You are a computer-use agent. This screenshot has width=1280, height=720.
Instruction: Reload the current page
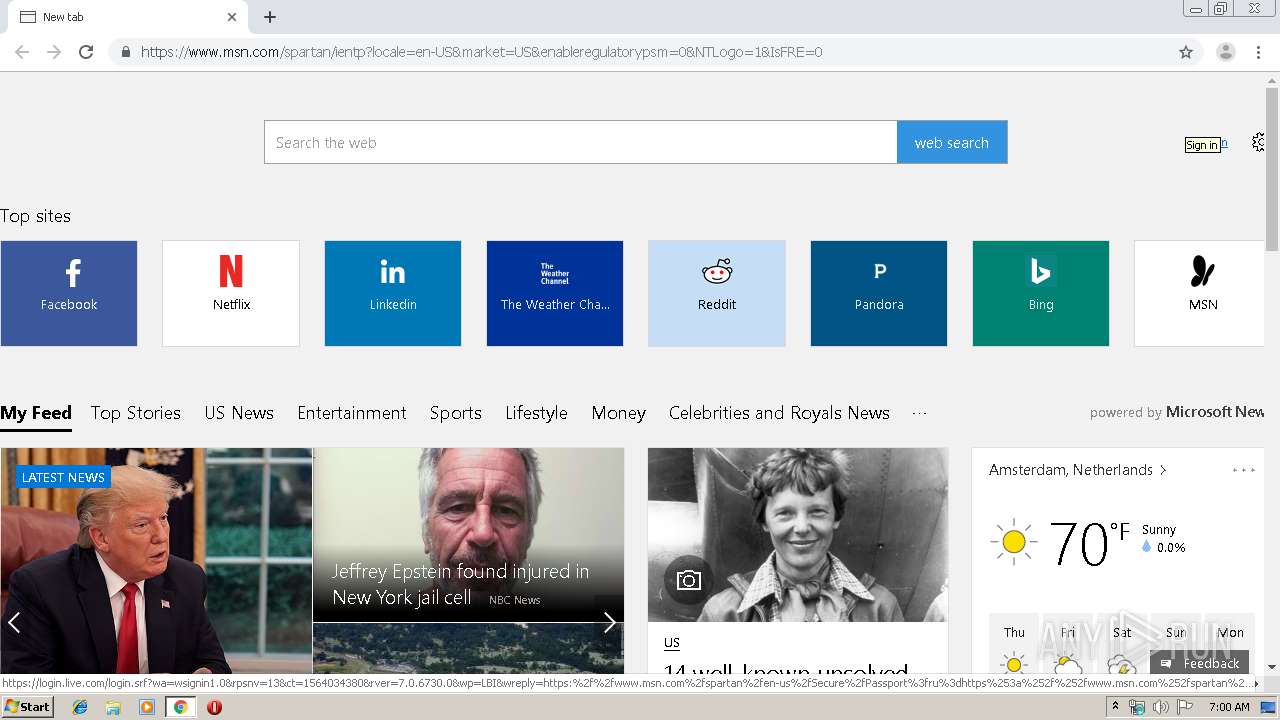[x=86, y=52]
